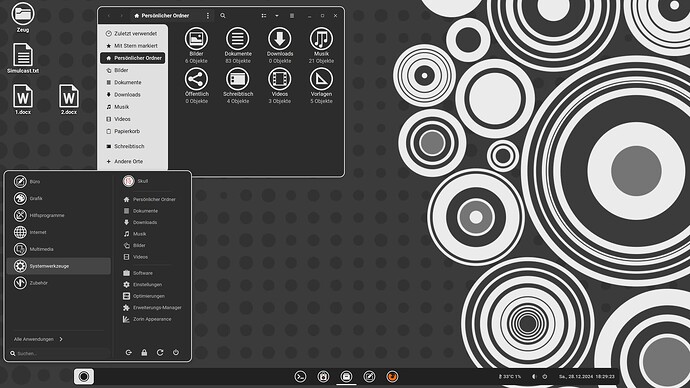The image size is (690, 388).
Task: Open the Öffentlich shared folder
Action: pos(196,86)
